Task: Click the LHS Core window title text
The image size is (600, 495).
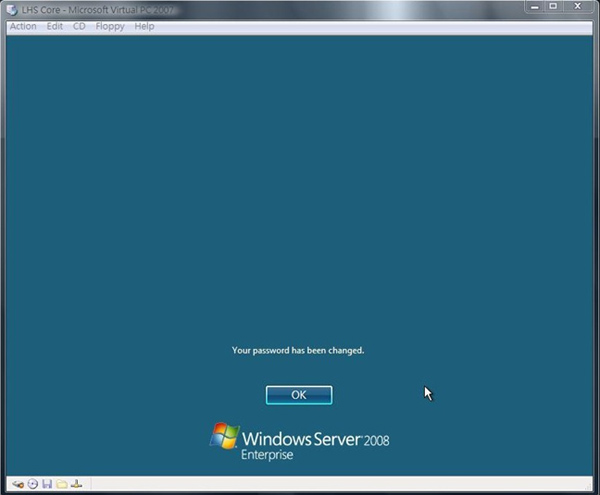Action: click(90, 8)
